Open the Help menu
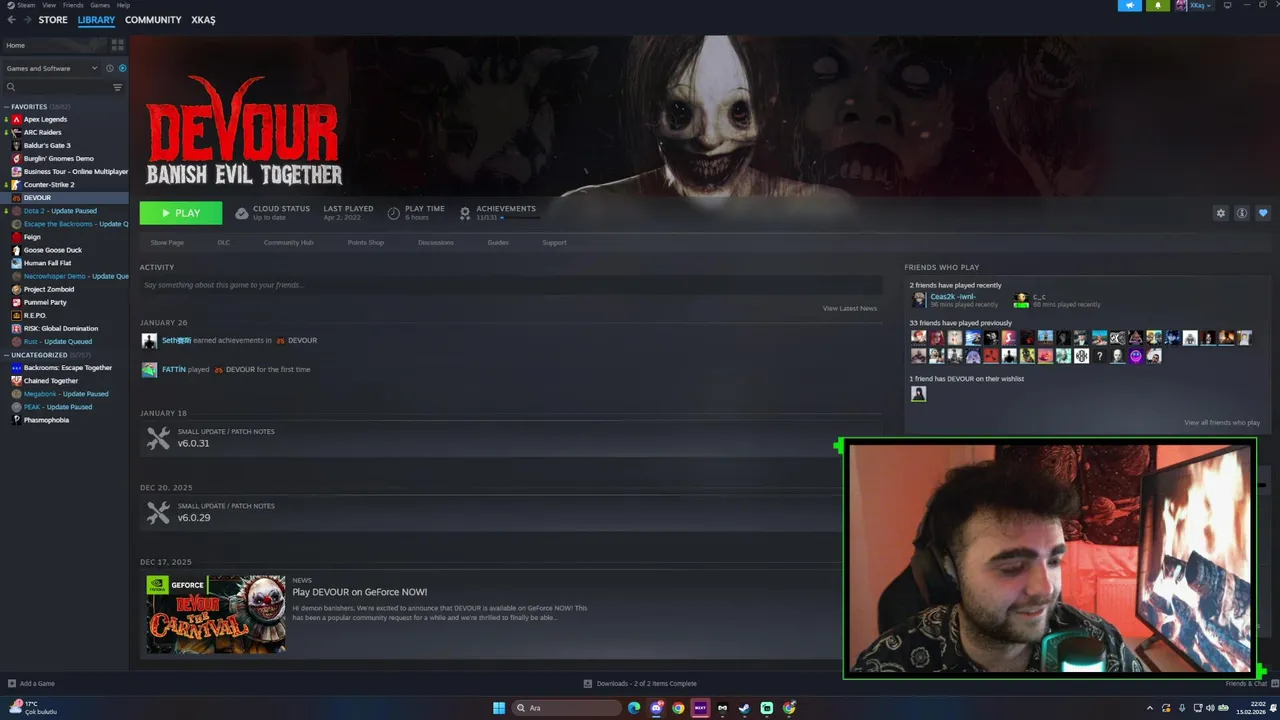This screenshot has width=1280, height=720. 123,5
